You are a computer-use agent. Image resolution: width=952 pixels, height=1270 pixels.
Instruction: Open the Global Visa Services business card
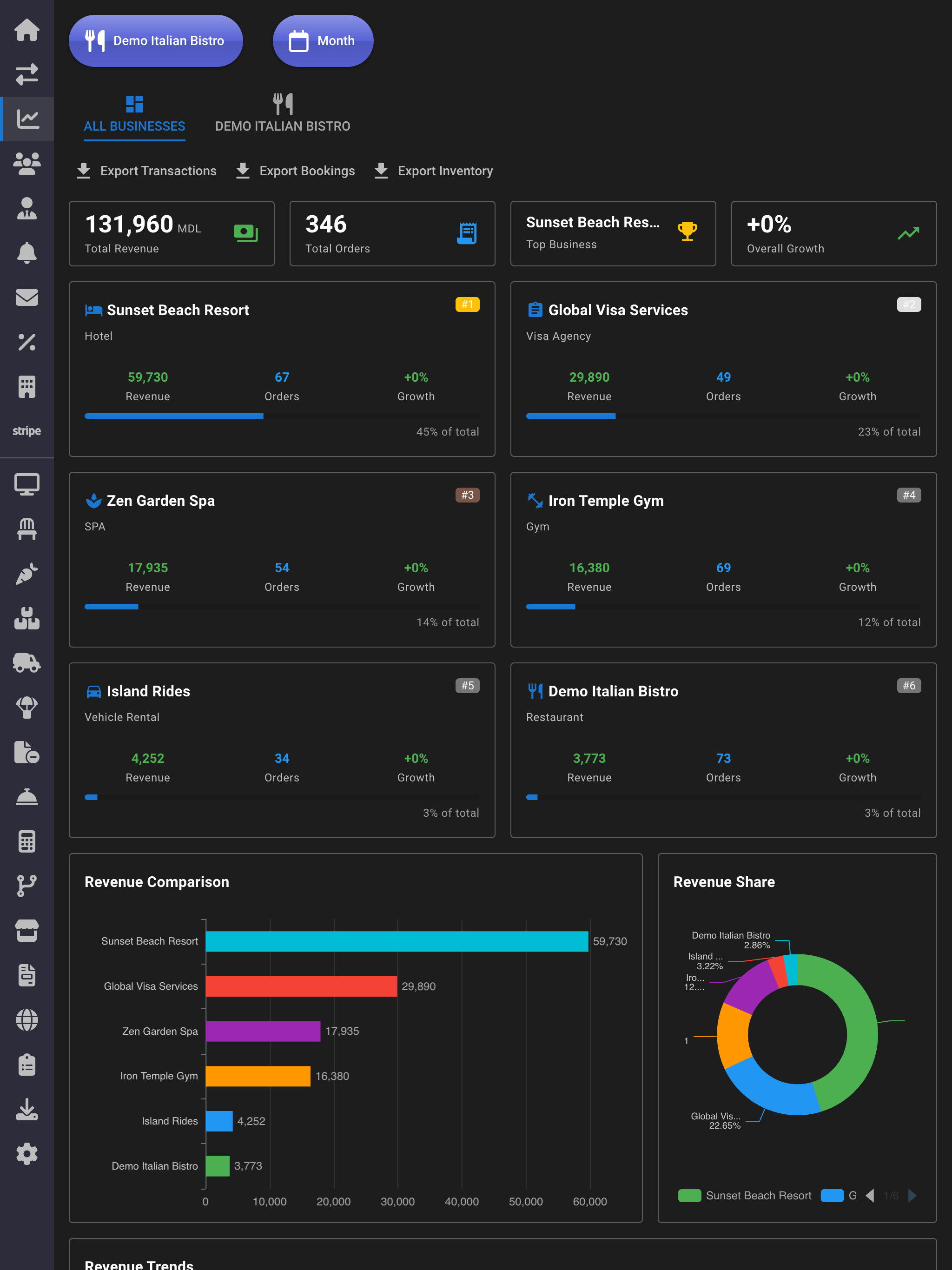click(x=723, y=369)
